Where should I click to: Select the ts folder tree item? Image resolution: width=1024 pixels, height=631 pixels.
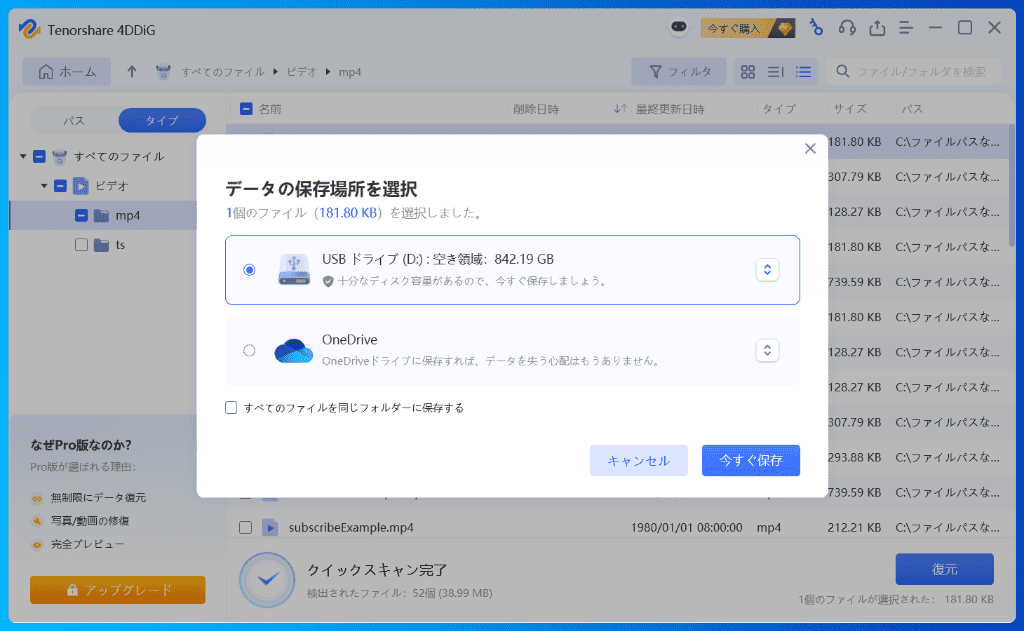[103, 245]
